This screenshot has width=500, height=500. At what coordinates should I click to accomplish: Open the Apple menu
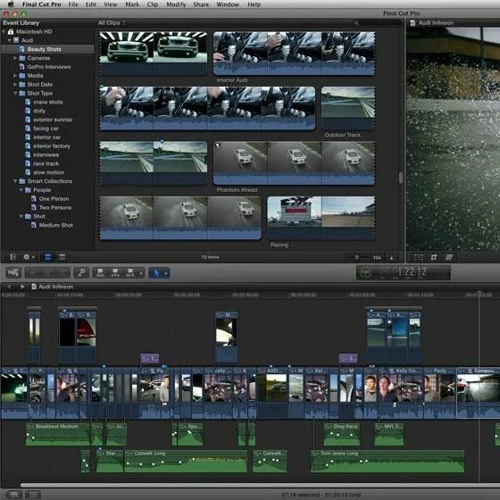tap(11, 4)
